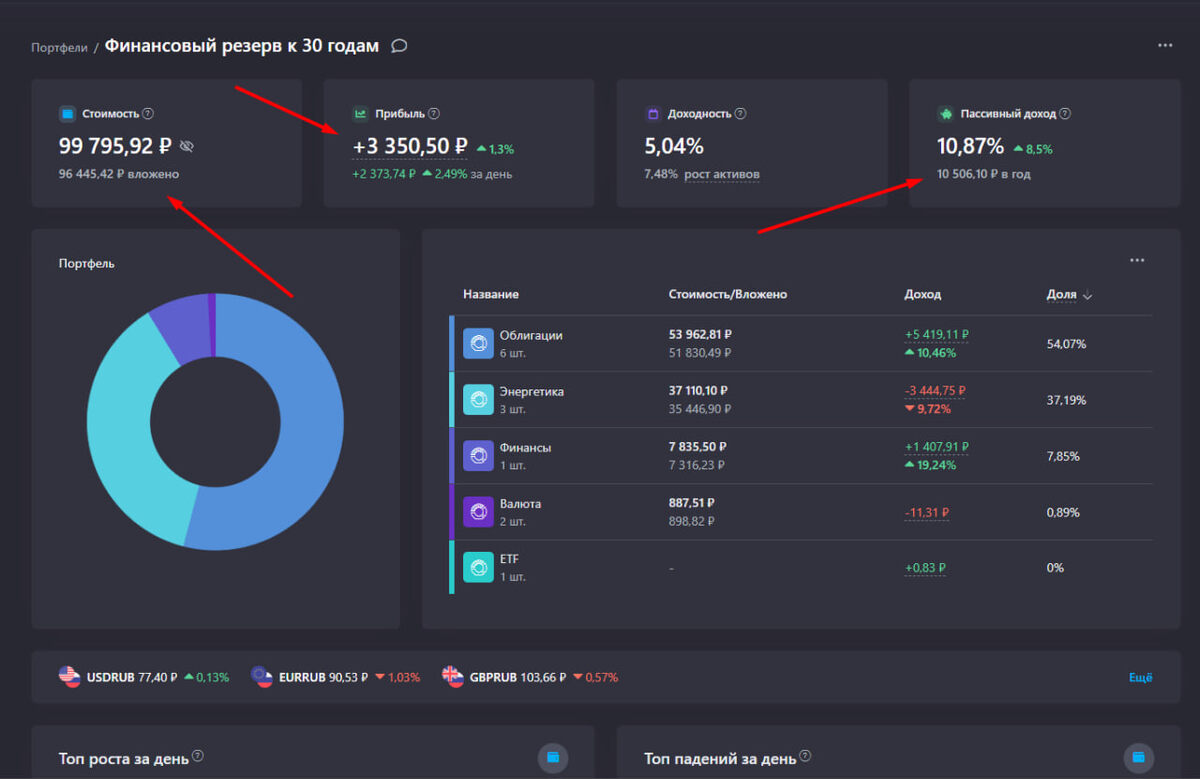The image size is (1200, 779).
Task: Open the comment icon beside the portfolio title
Action: click(399, 45)
